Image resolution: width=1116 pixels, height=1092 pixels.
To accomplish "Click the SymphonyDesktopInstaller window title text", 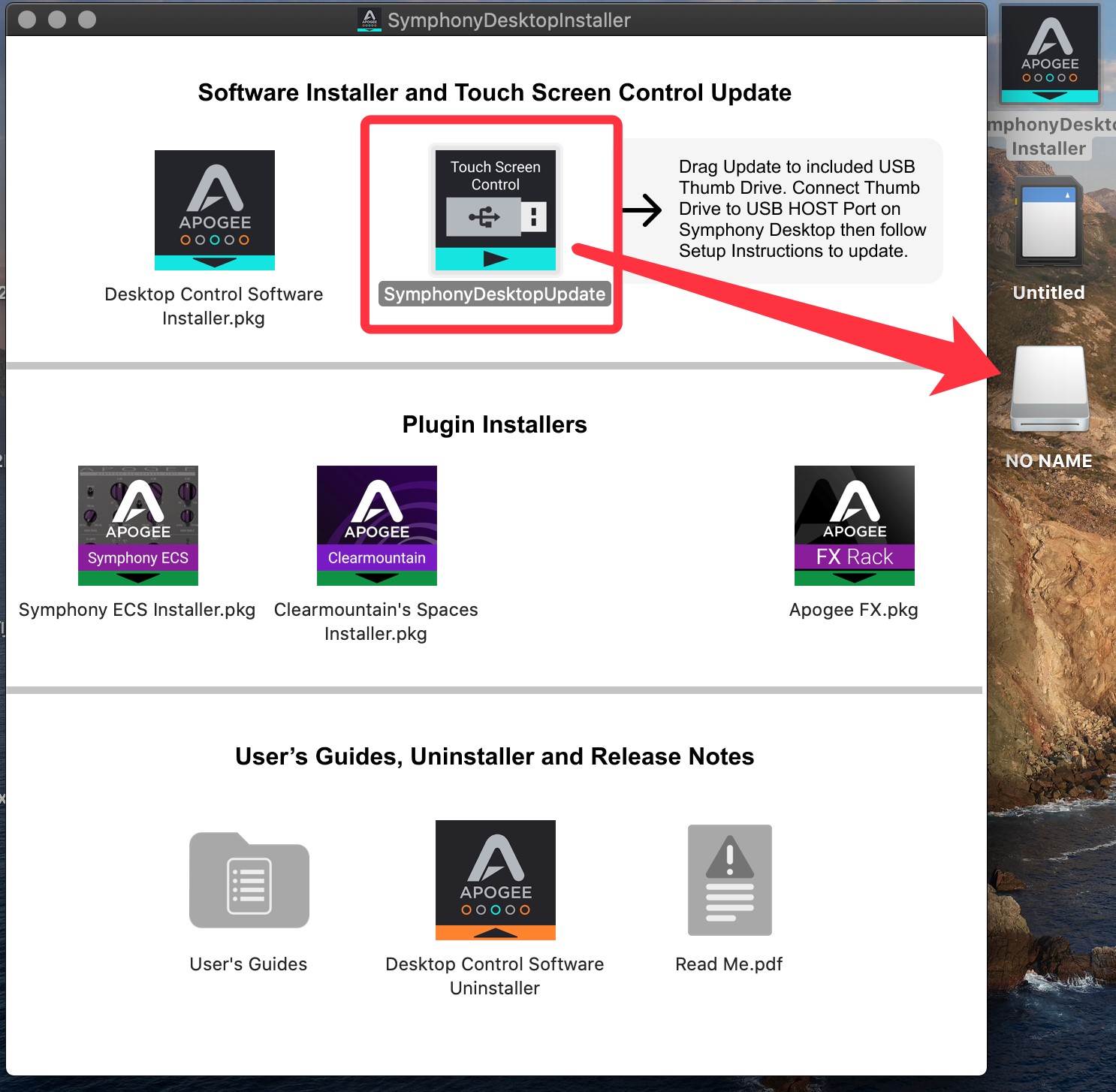I will click(509, 20).
